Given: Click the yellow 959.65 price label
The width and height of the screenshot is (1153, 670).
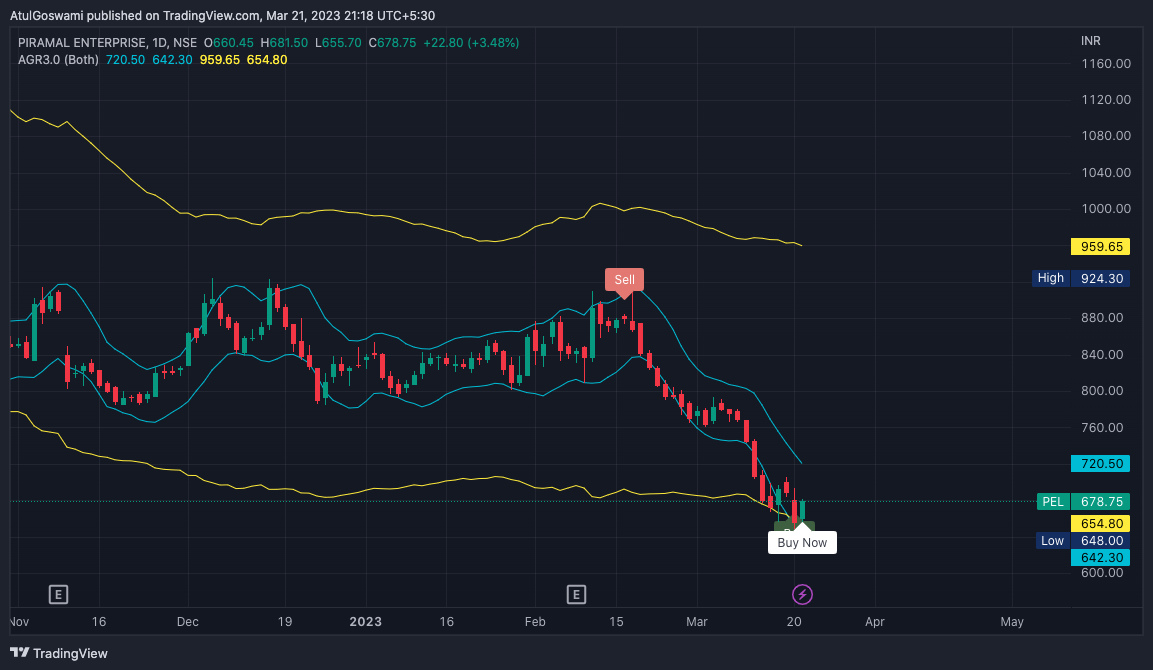Looking at the screenshot, I should 1101,246.
